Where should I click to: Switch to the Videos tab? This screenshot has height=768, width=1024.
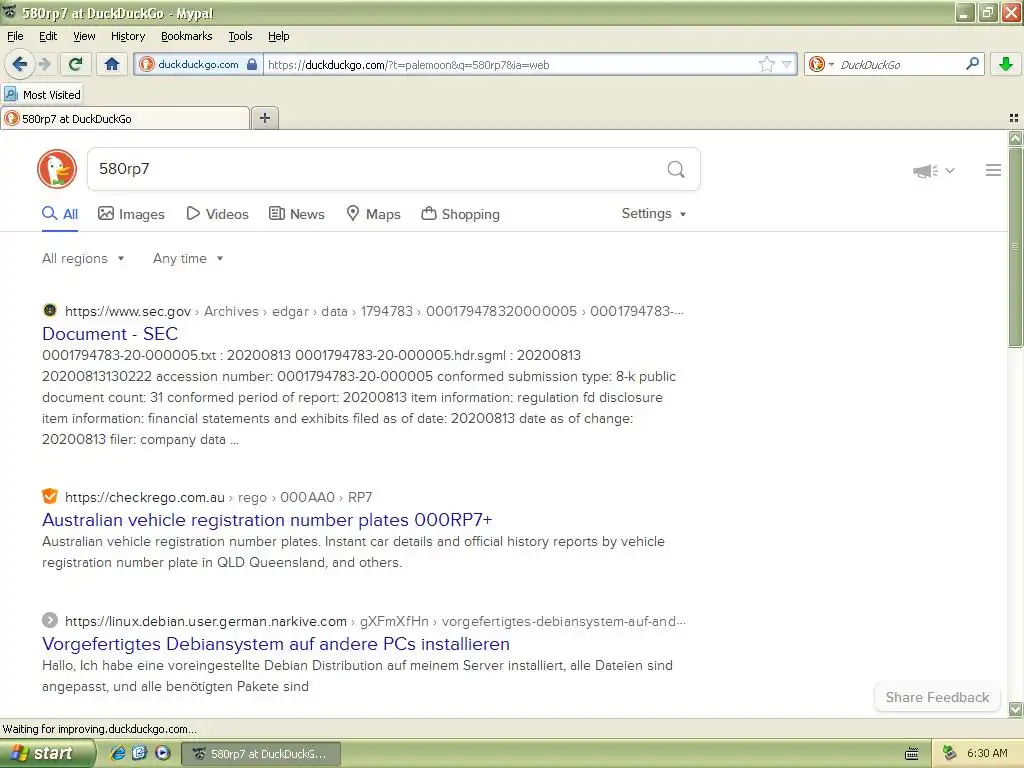(x=217, y=214)
